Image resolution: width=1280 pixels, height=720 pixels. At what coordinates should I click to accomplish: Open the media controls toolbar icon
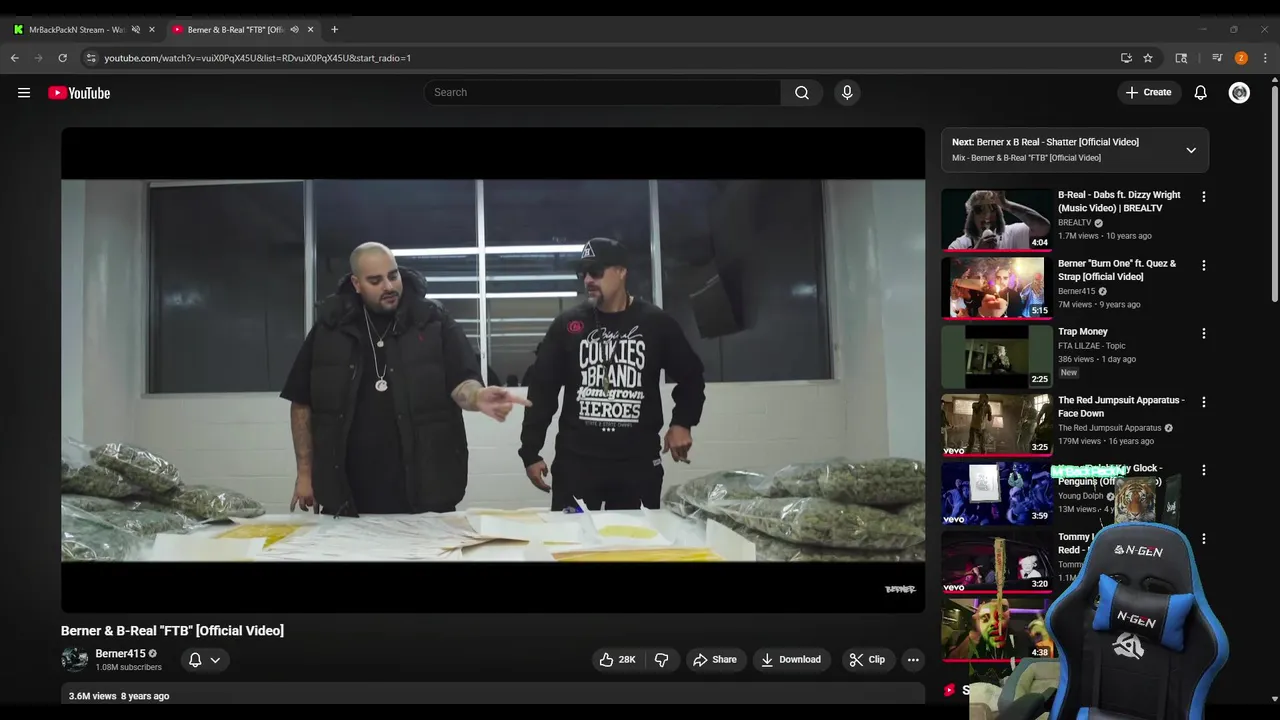coord(1217,58)
